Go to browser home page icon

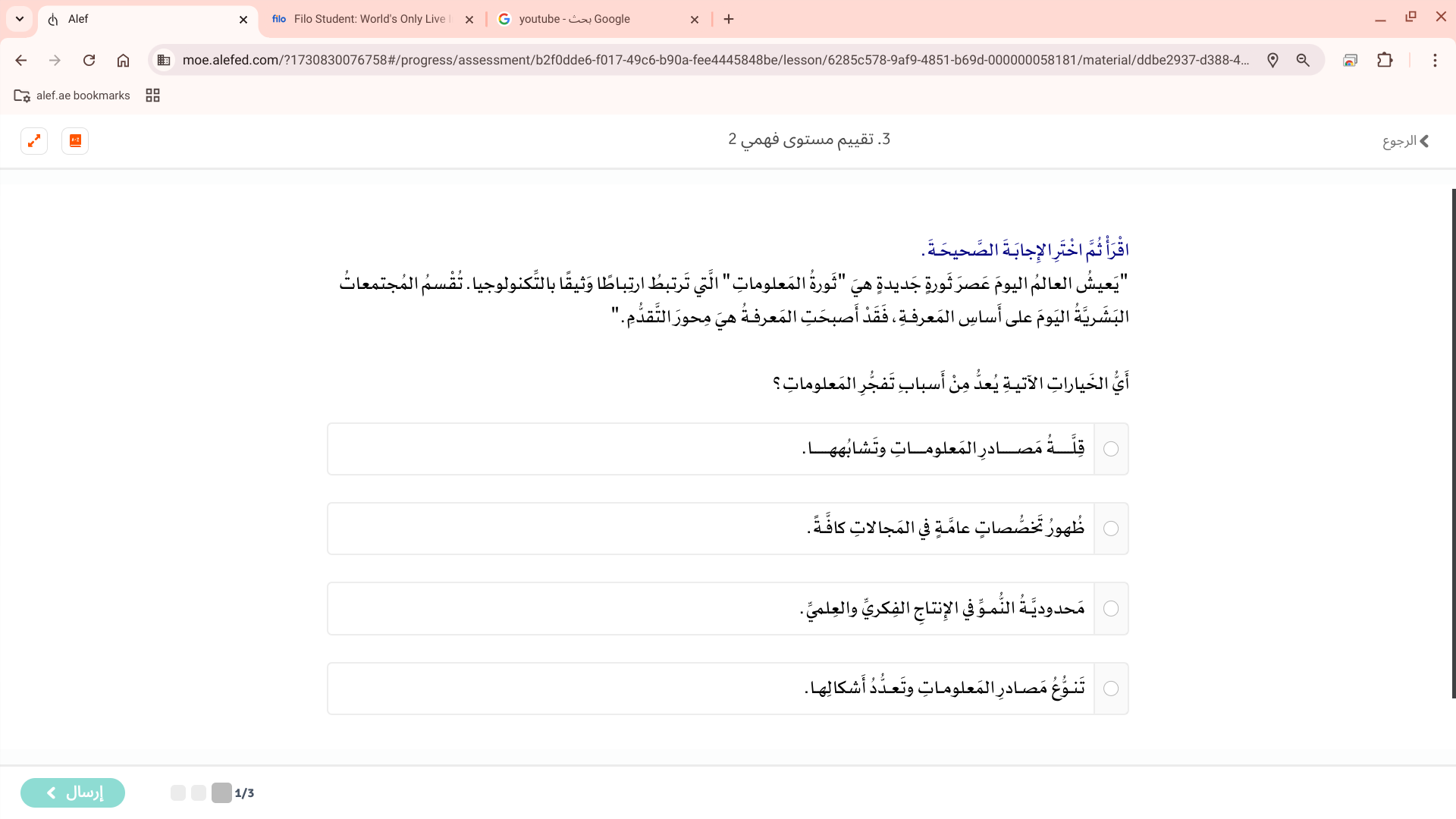click(123, 60)
